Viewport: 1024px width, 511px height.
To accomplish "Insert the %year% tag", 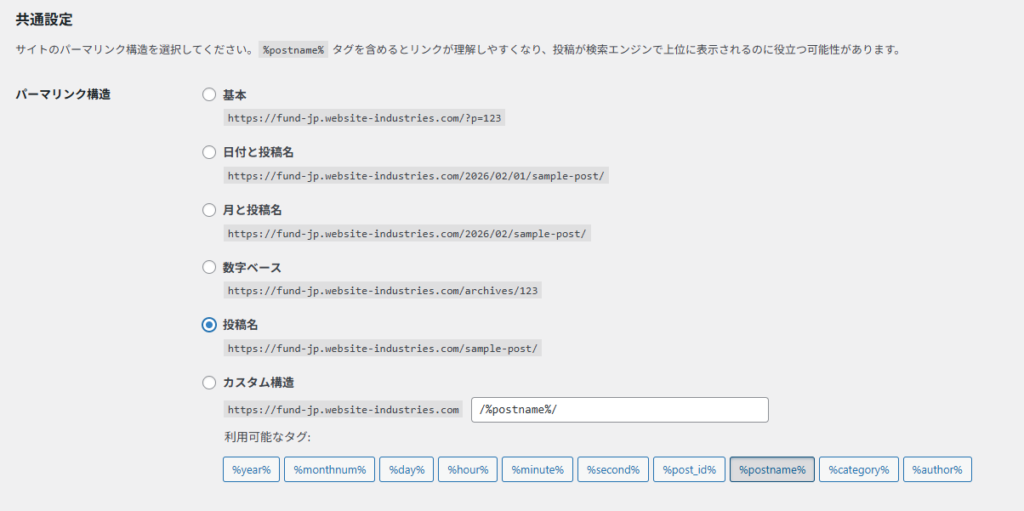I will point(251,470).
